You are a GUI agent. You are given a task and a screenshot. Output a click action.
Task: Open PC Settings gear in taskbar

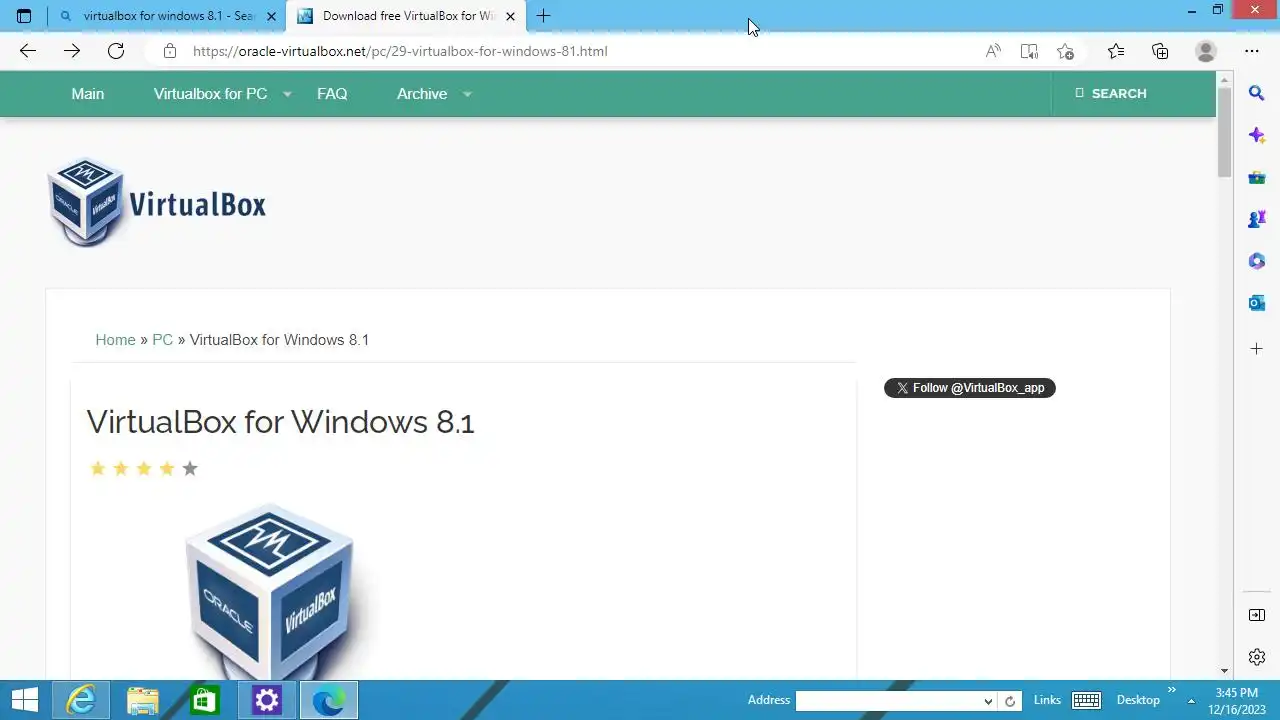266,700
